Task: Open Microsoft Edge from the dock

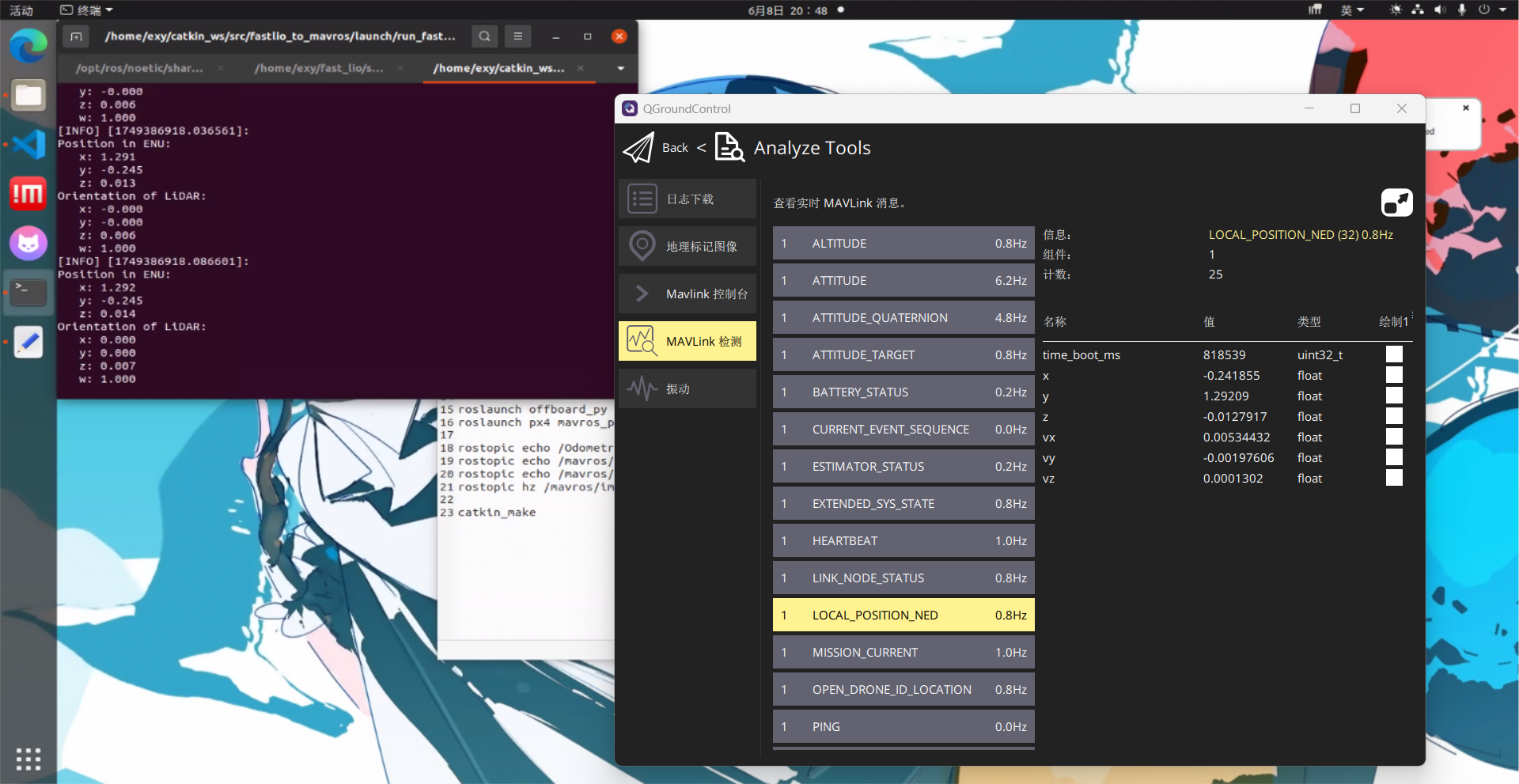Action: click(x=28, y=45)
